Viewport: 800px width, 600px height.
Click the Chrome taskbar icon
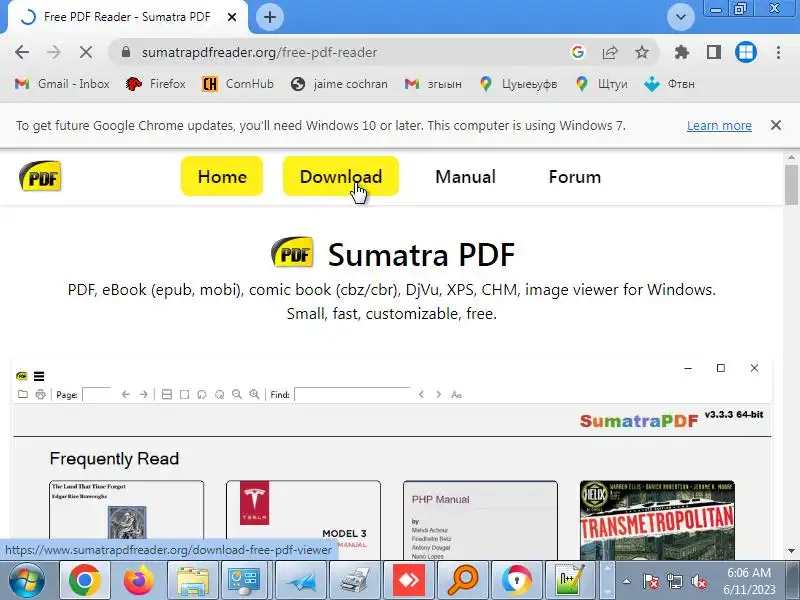click(85, 580)
